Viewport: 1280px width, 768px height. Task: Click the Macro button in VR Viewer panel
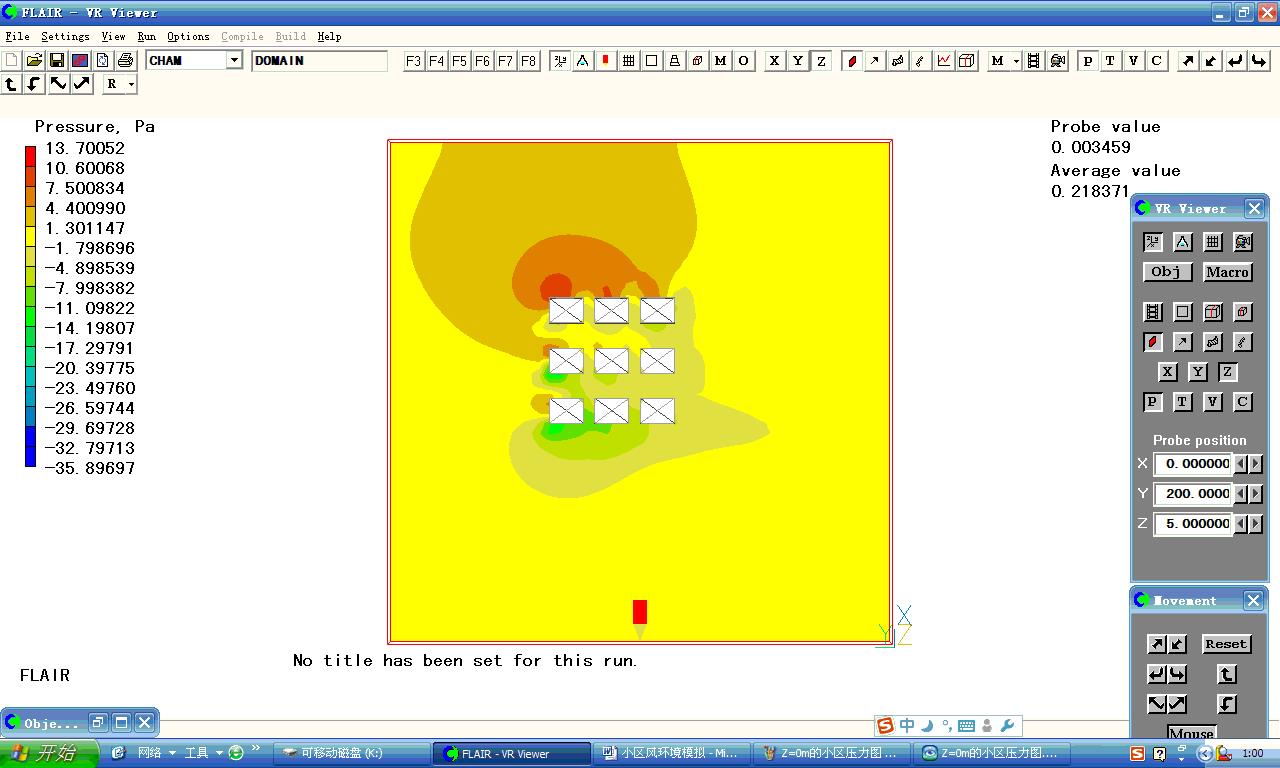pos(1227,272)
